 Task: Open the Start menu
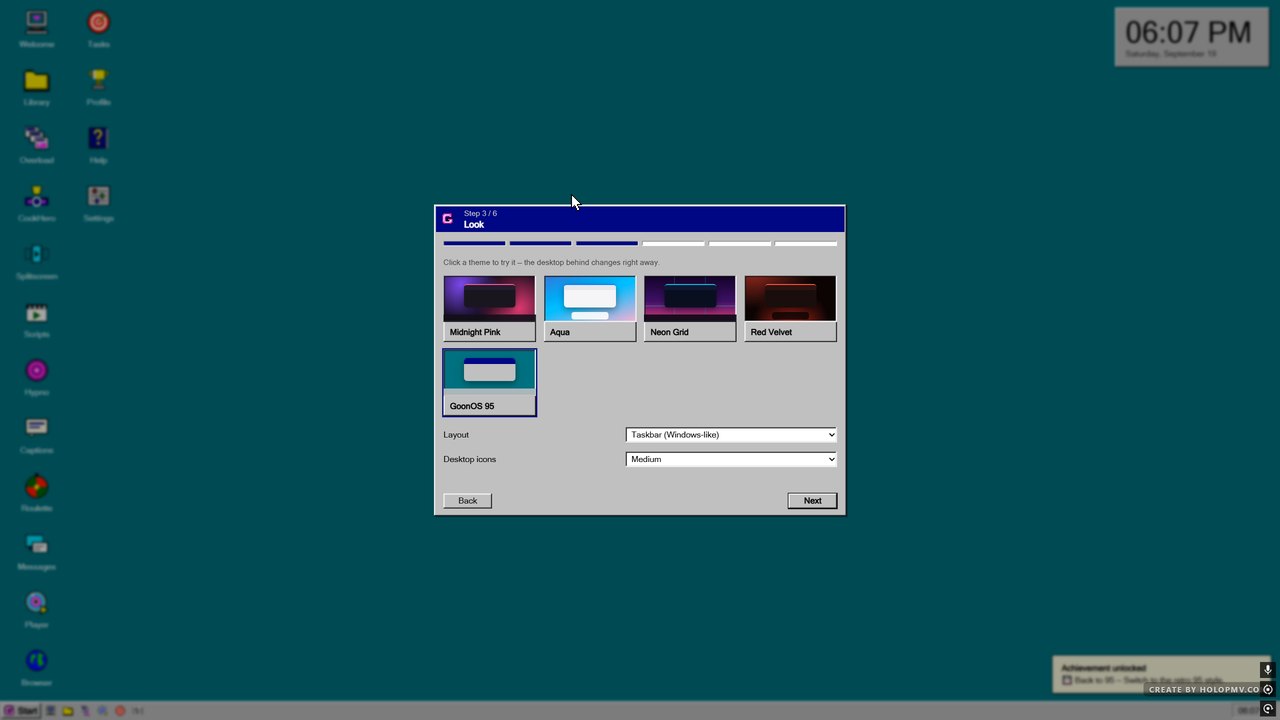click(21, 711)
